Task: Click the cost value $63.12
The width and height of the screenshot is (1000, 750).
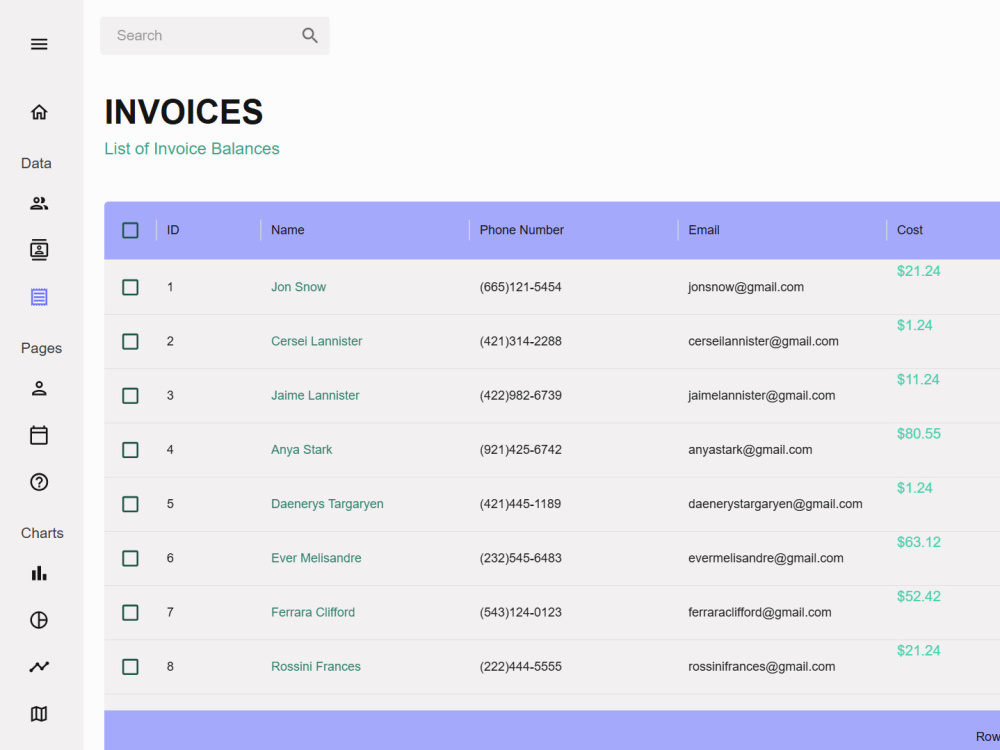Action: pos(918,542)
